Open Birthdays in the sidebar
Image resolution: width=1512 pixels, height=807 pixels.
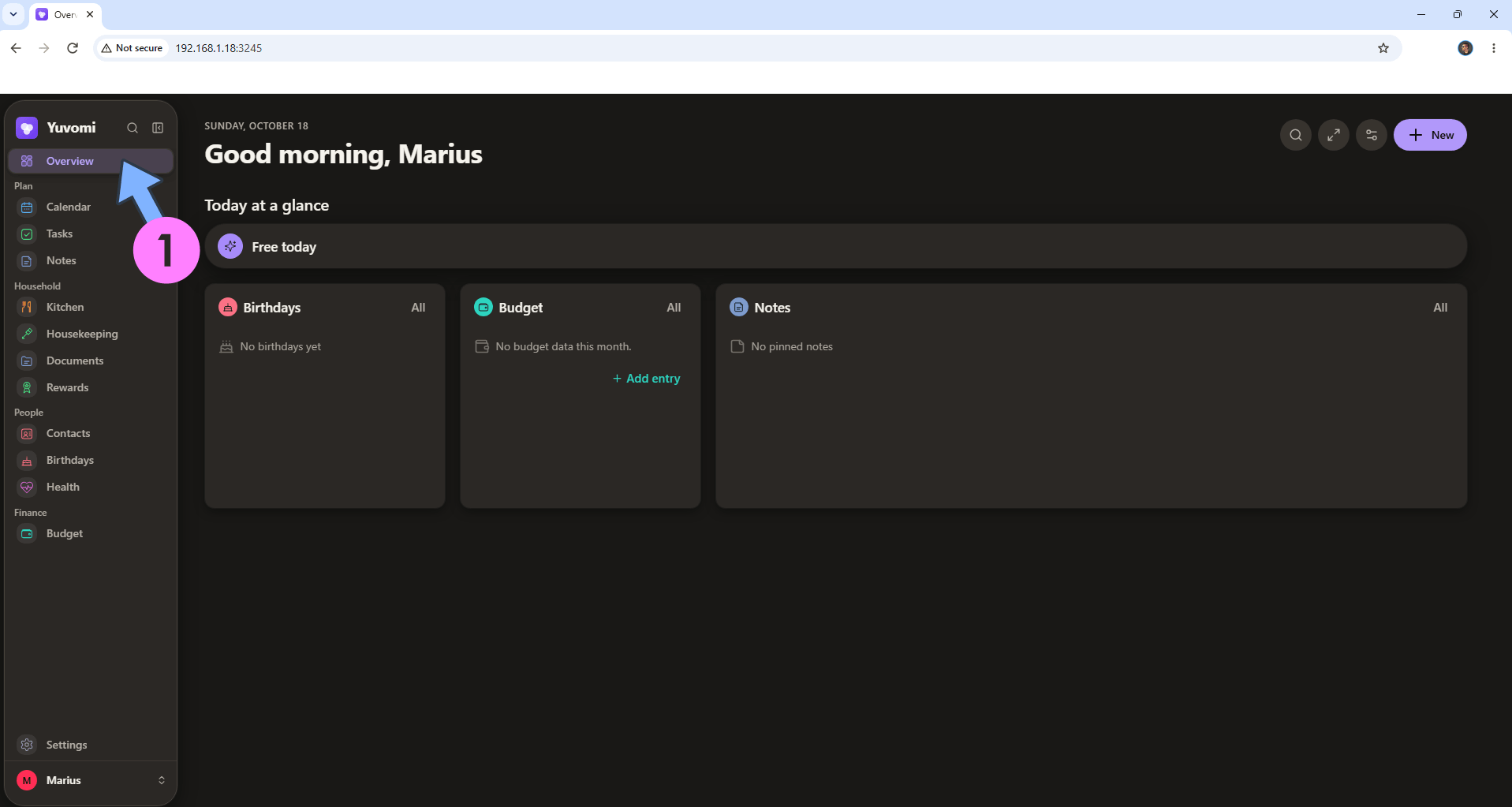91,460
